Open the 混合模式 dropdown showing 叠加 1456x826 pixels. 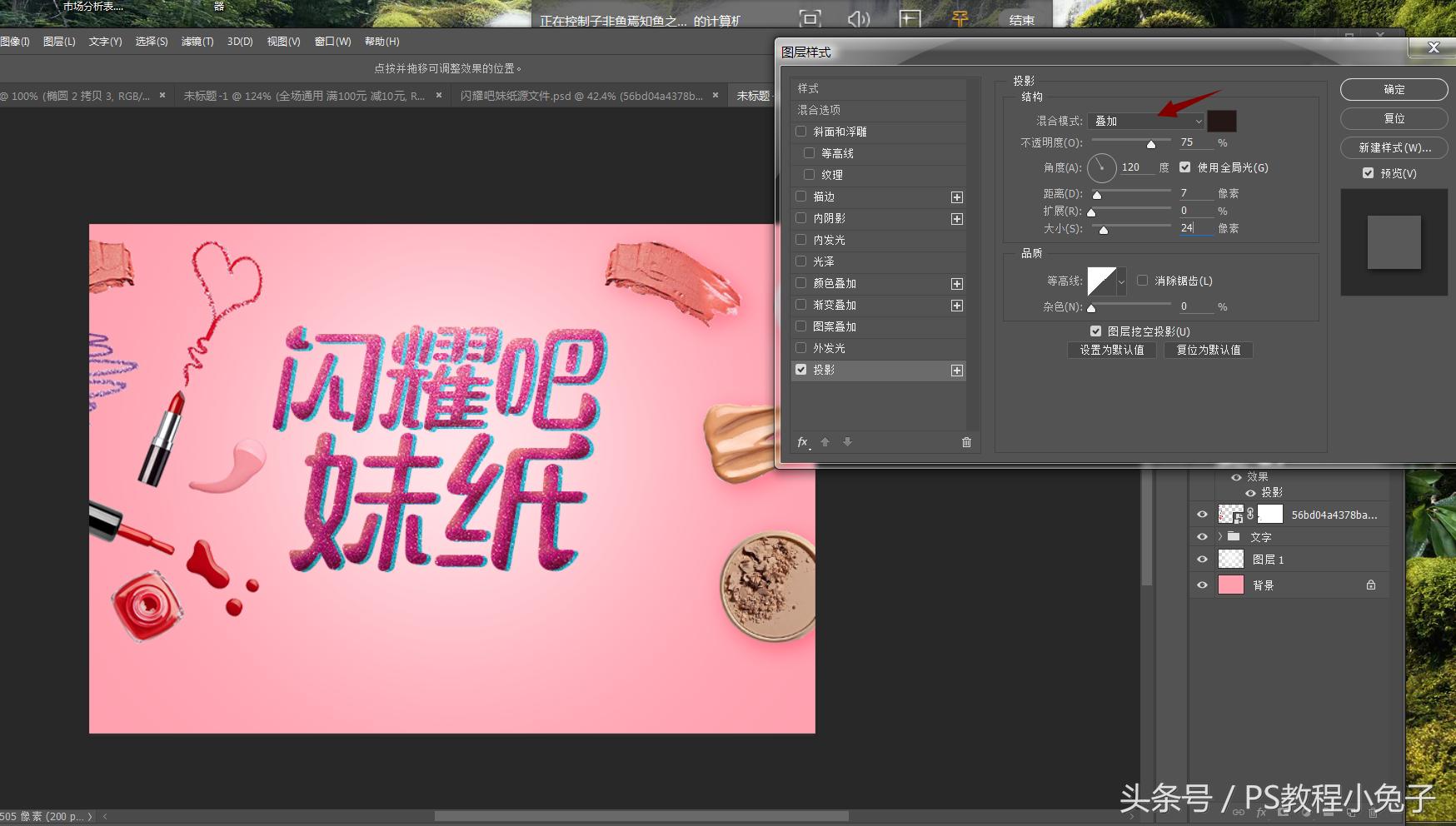[1145, 121]
